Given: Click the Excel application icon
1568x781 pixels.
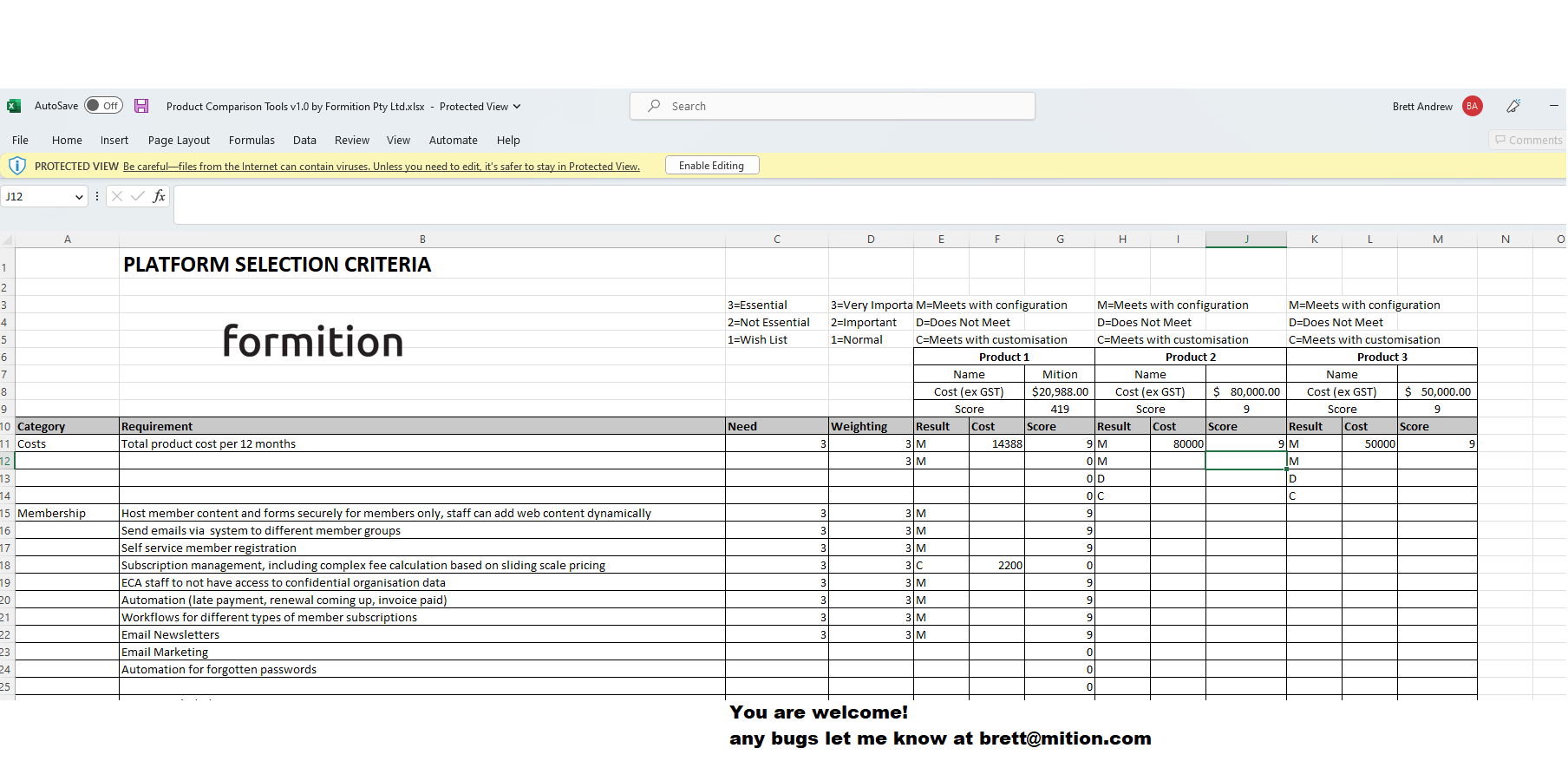Looking at the screenshot, I should pyautogui.click(x=14, y=106).
